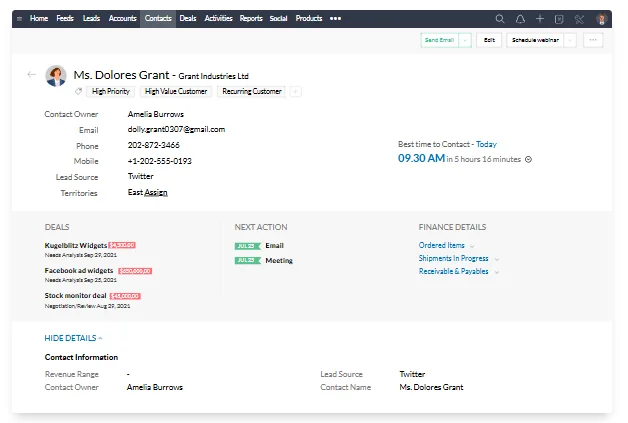The image size is (628, 423).
Task: Open the setup tools icon
Action: [579, 19]
